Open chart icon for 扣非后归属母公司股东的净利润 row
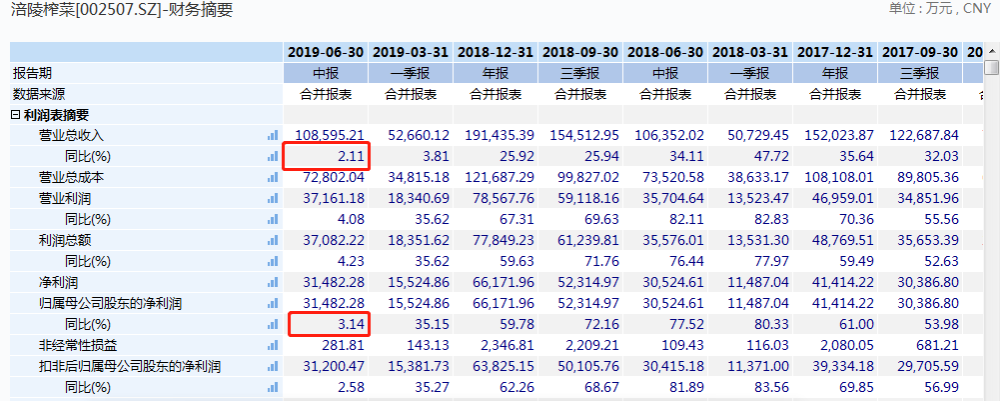 (273, 366)
